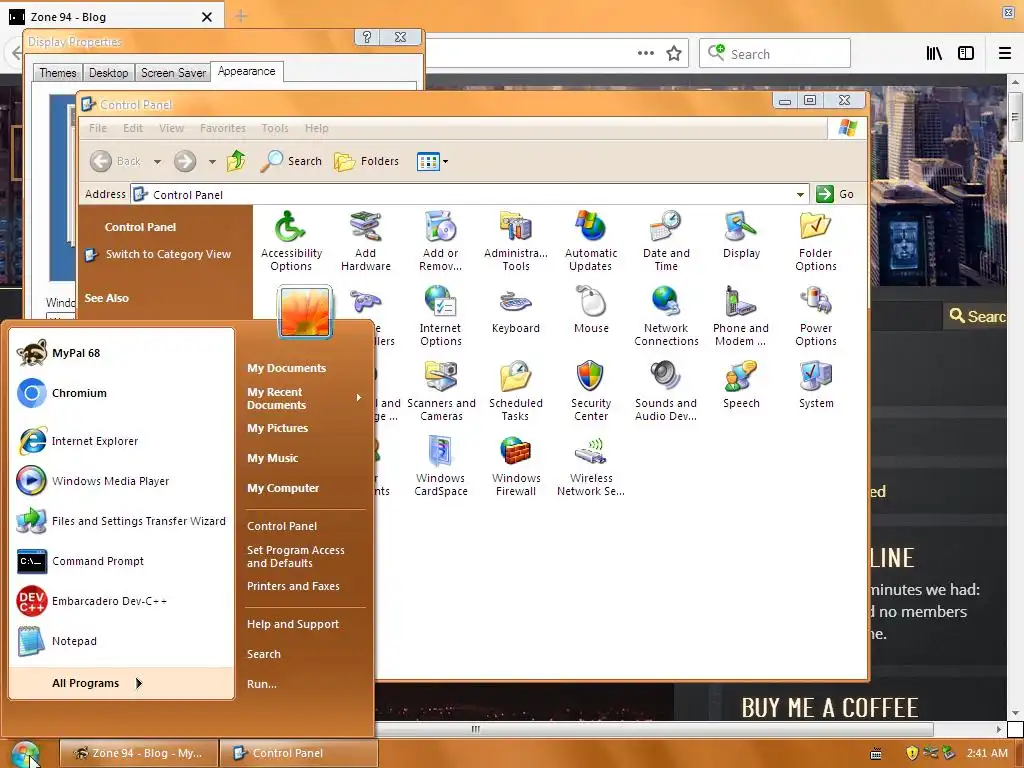1024x768 pixels.
Task: Open the View menu in Control Panel
Action: (x=171, y=128)
